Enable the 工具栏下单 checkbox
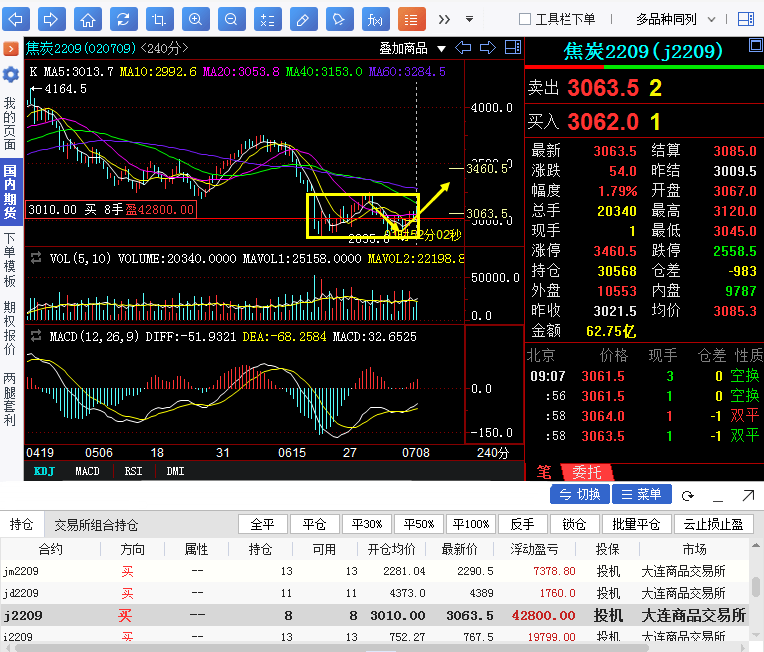764x652 pixels. click(525, 19)
